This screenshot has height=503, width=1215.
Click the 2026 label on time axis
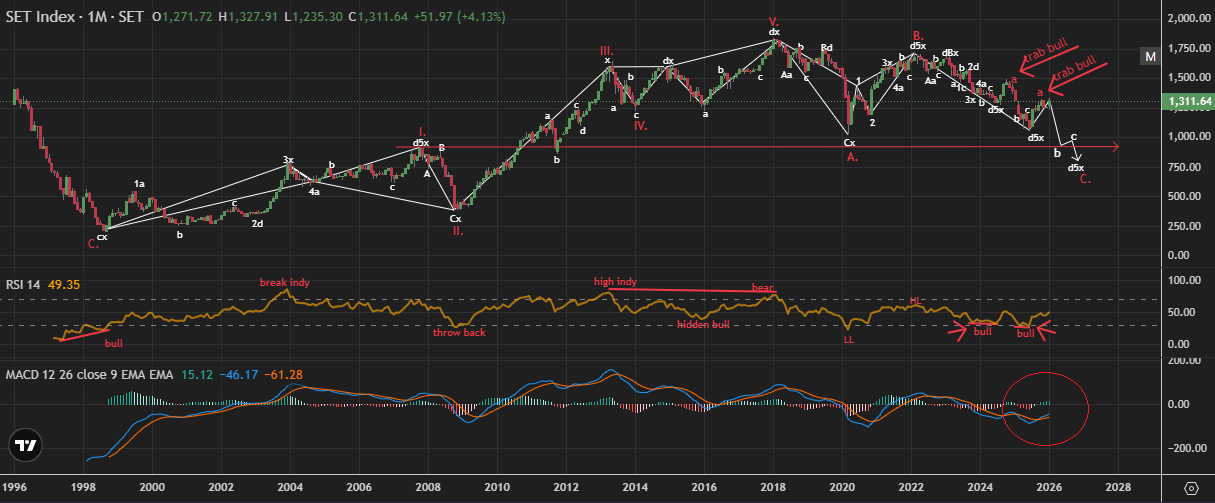[x=1049, y=487]
